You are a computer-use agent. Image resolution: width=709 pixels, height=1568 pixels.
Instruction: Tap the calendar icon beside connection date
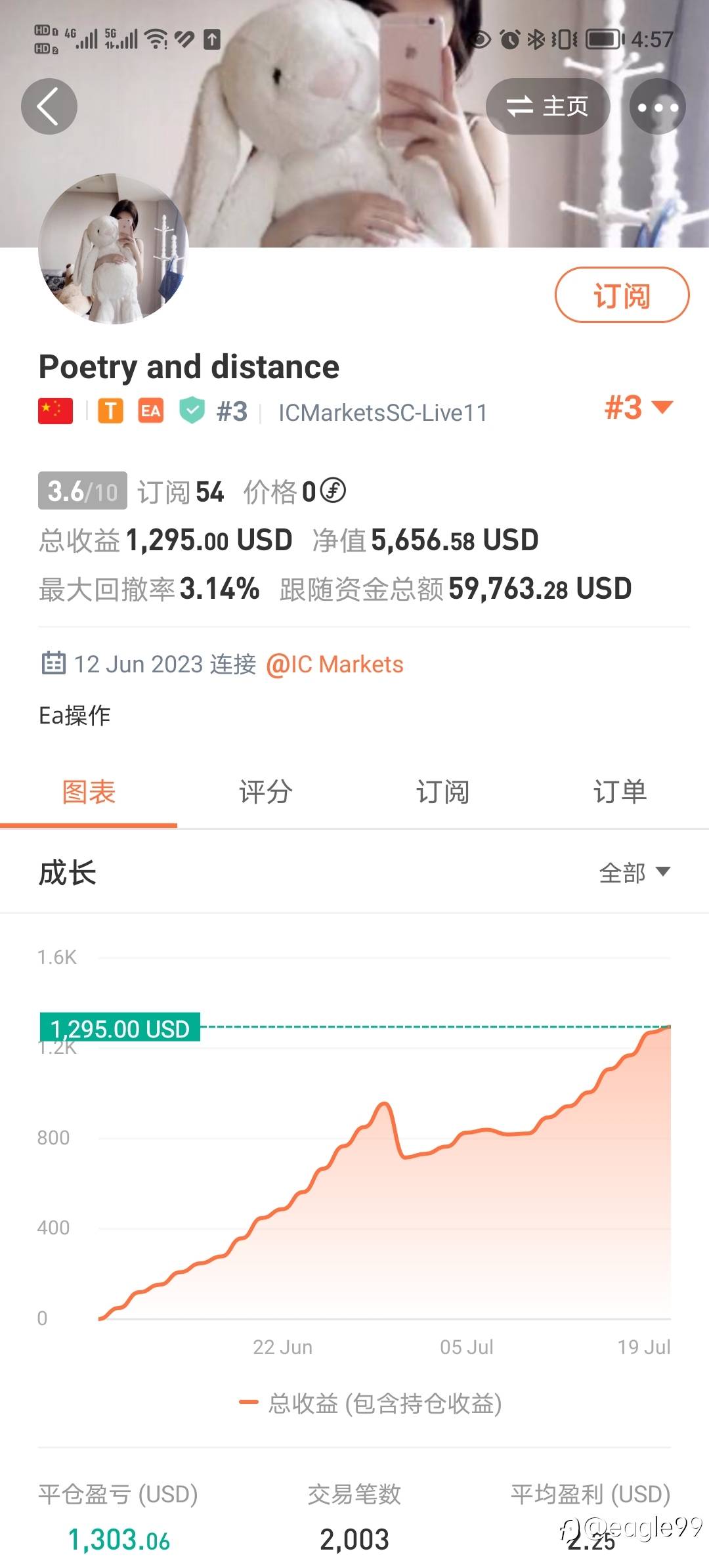(53, 663)
